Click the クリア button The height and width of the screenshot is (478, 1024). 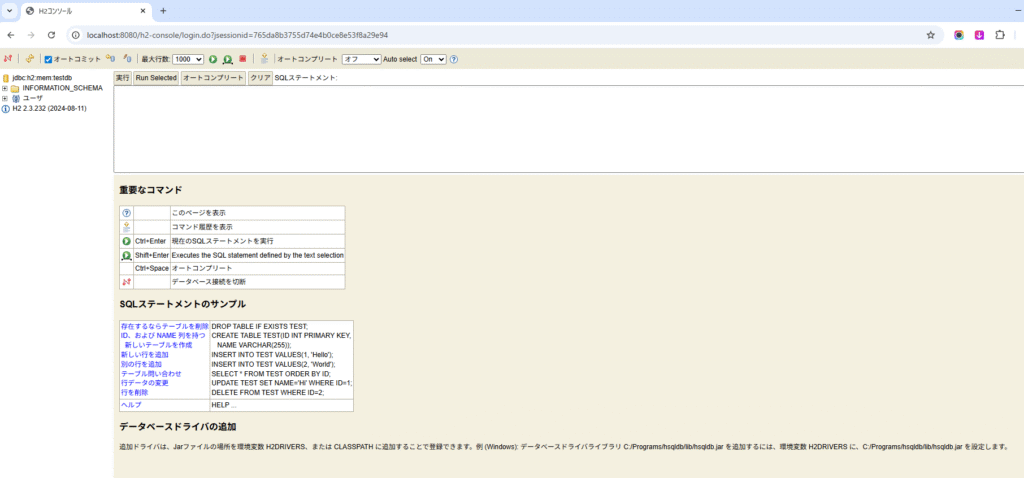pyautogui.click(x=260, y=77)
